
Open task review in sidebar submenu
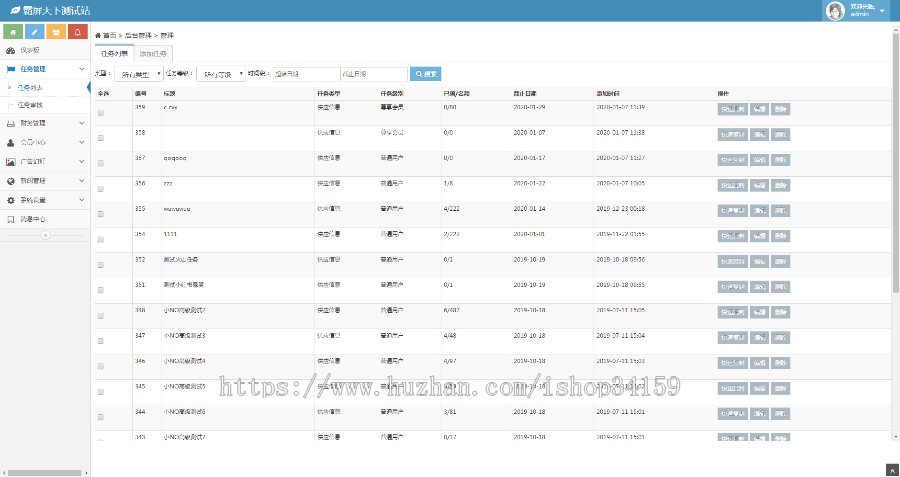pyautogui.click(x=30, y=105)
